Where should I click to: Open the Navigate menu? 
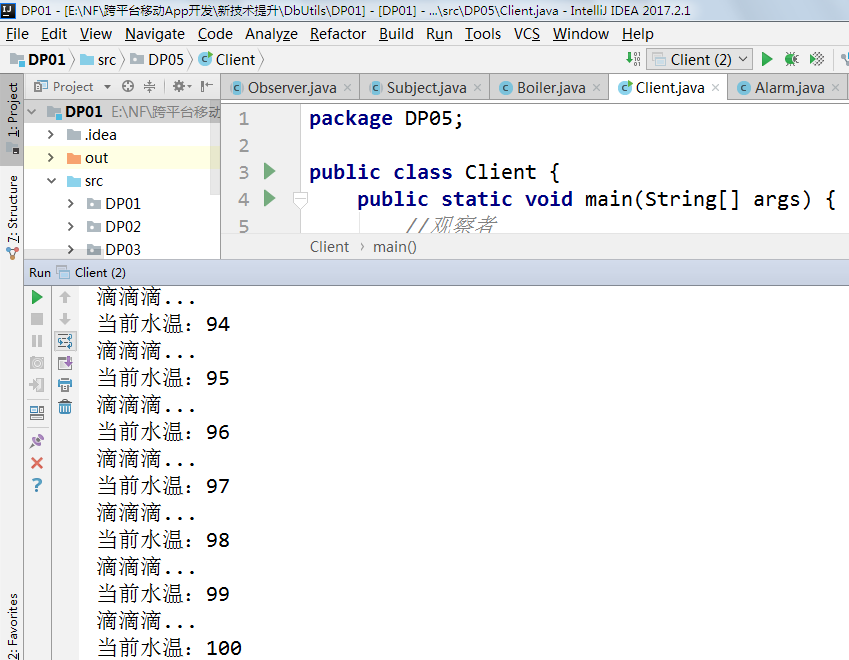[155, 34]
